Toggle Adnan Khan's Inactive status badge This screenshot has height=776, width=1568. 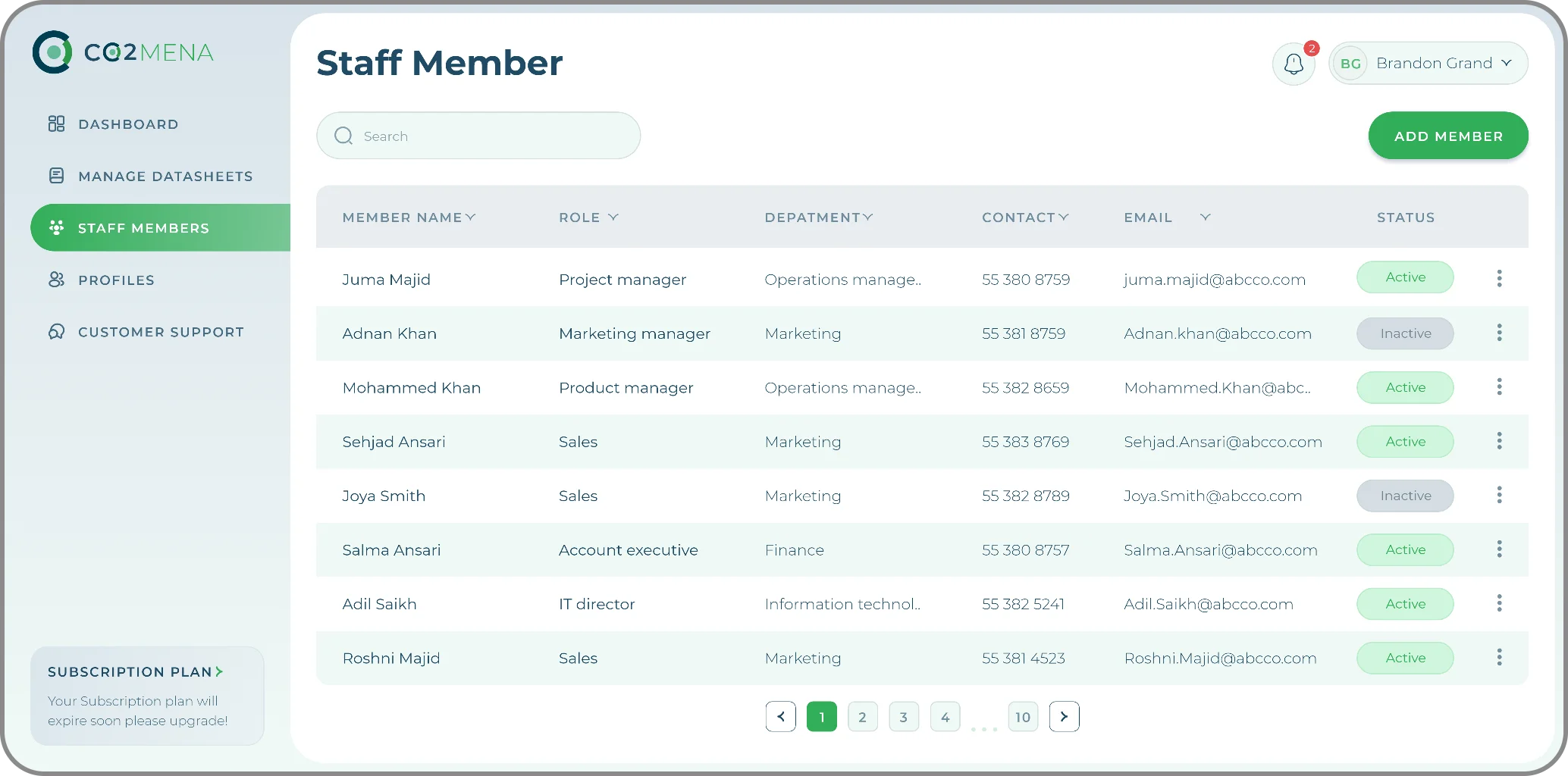point(1404,333)
